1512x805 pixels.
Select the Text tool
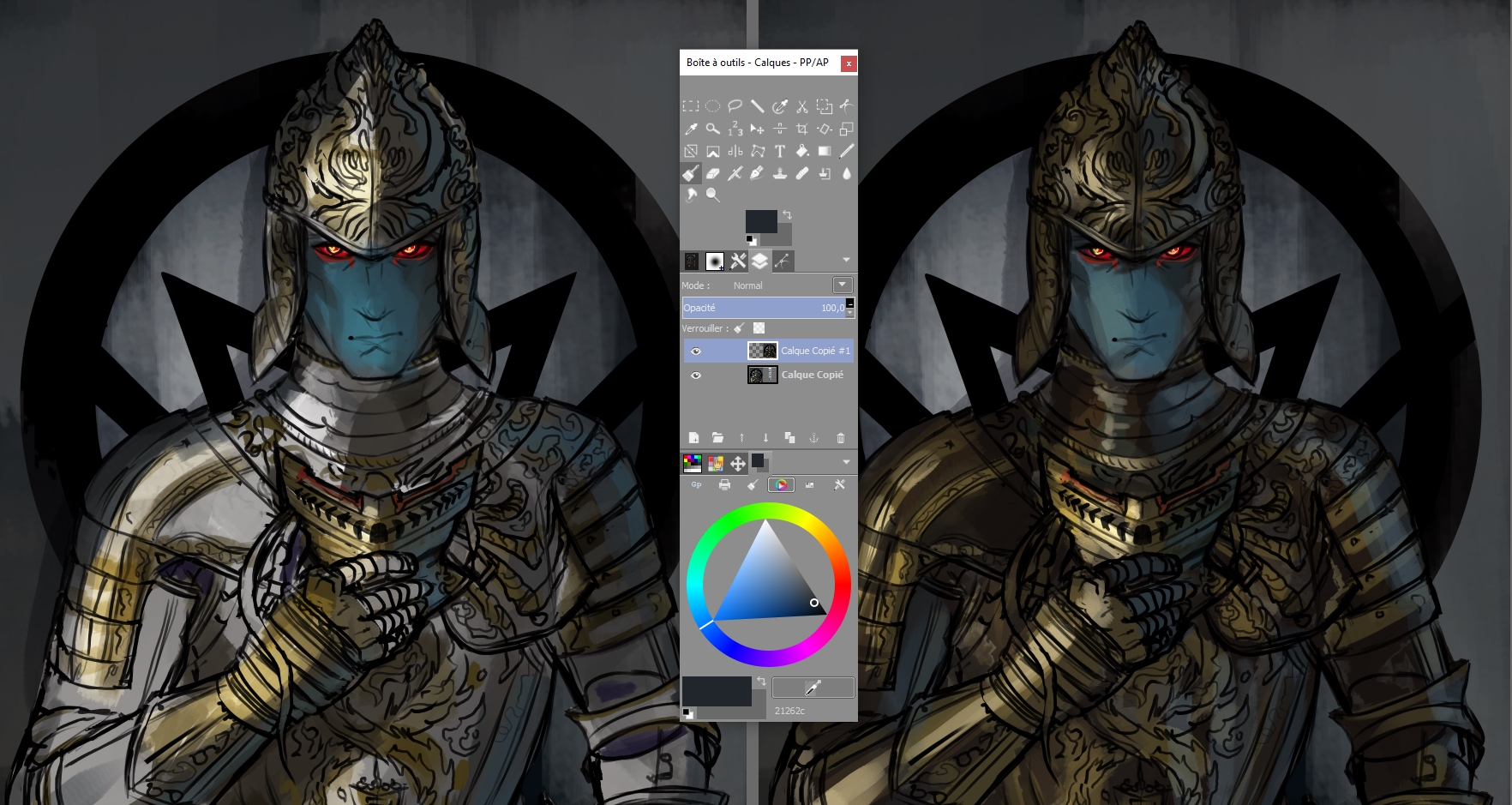tap(780, 152)
